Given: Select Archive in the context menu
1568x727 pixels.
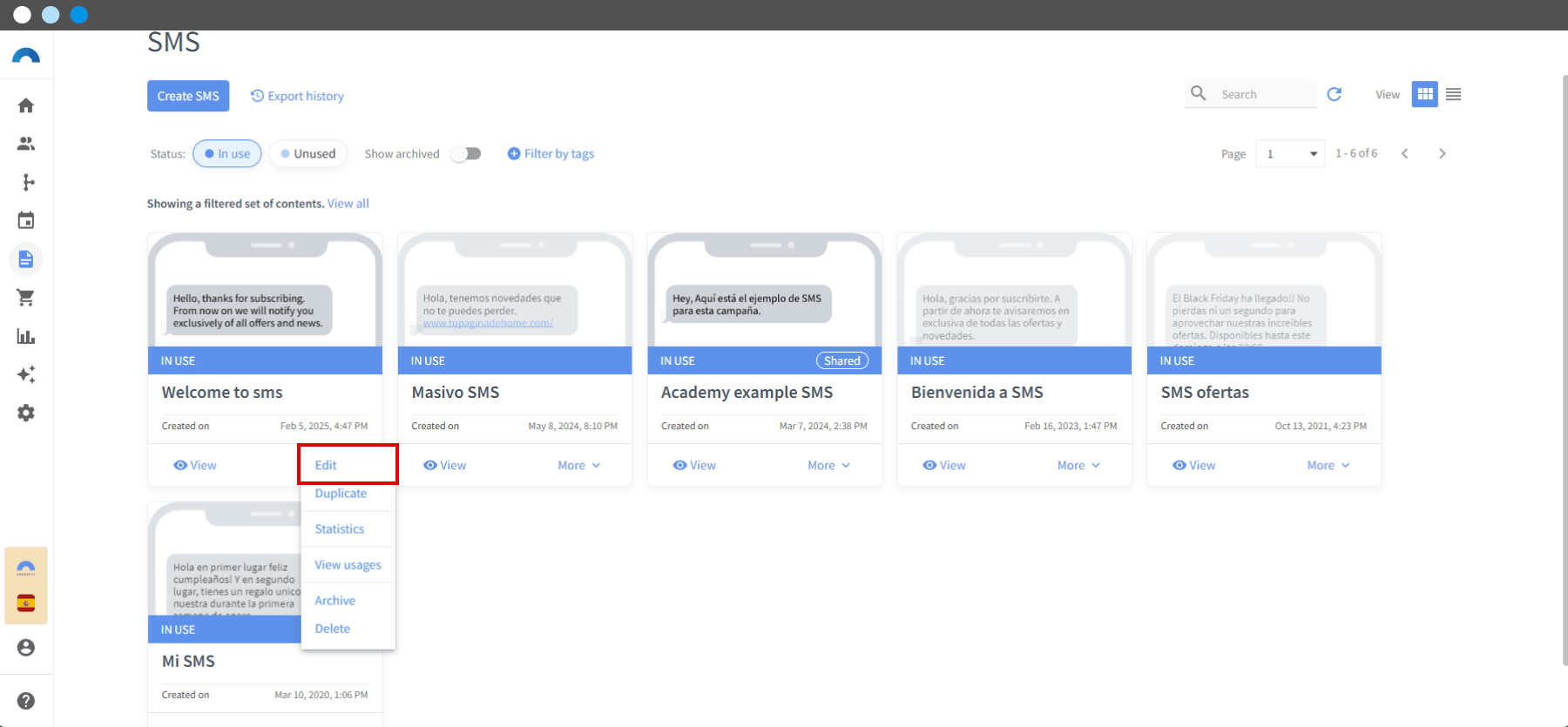Looking at the screenshot, I should [x=335, y=601].
